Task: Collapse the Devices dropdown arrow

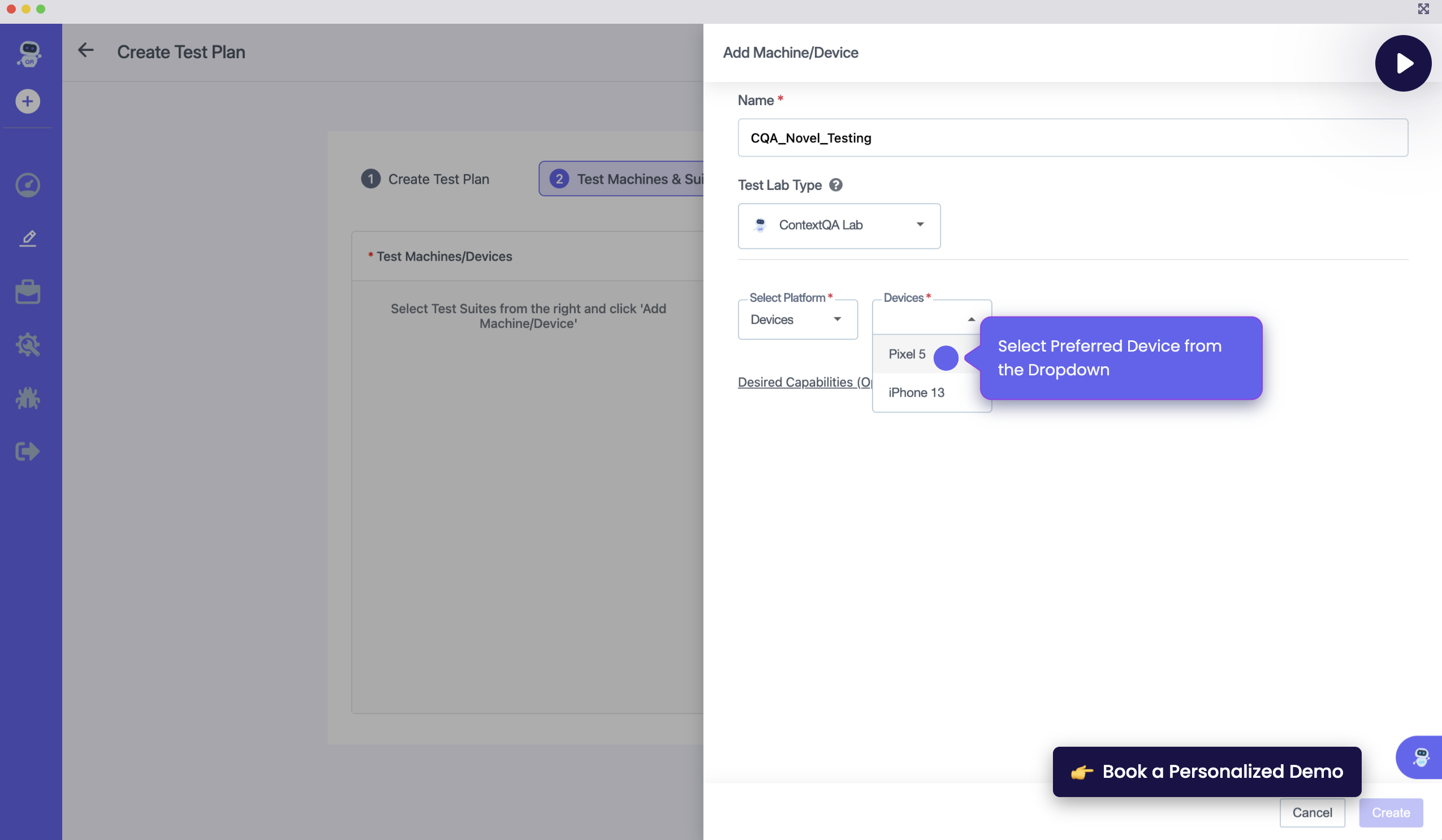Action: click(971, 319)
